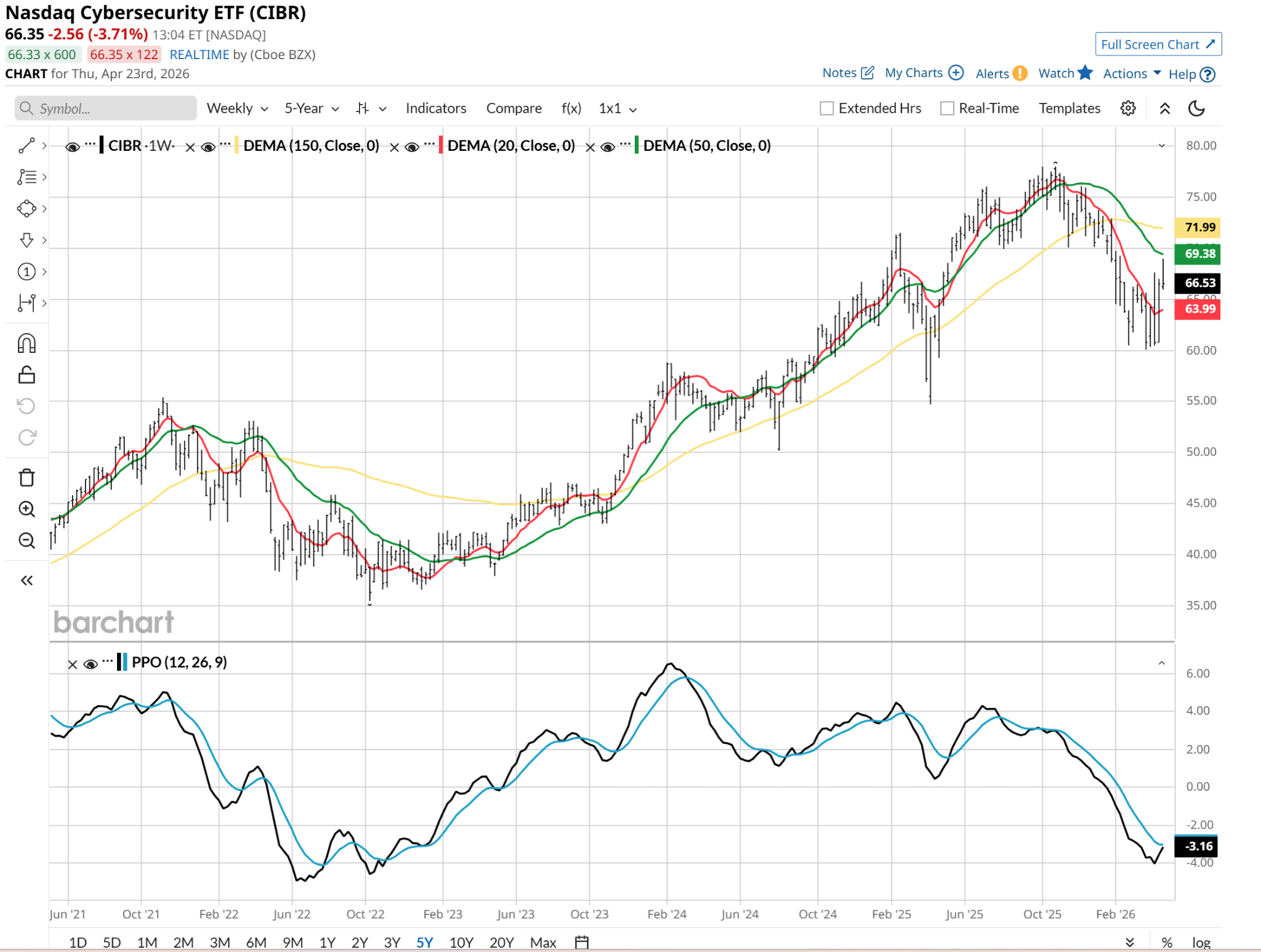This screenshot has height=952, width=1261.
Task: Toggle dark mode moon icon
Action: coord(1196,108)
